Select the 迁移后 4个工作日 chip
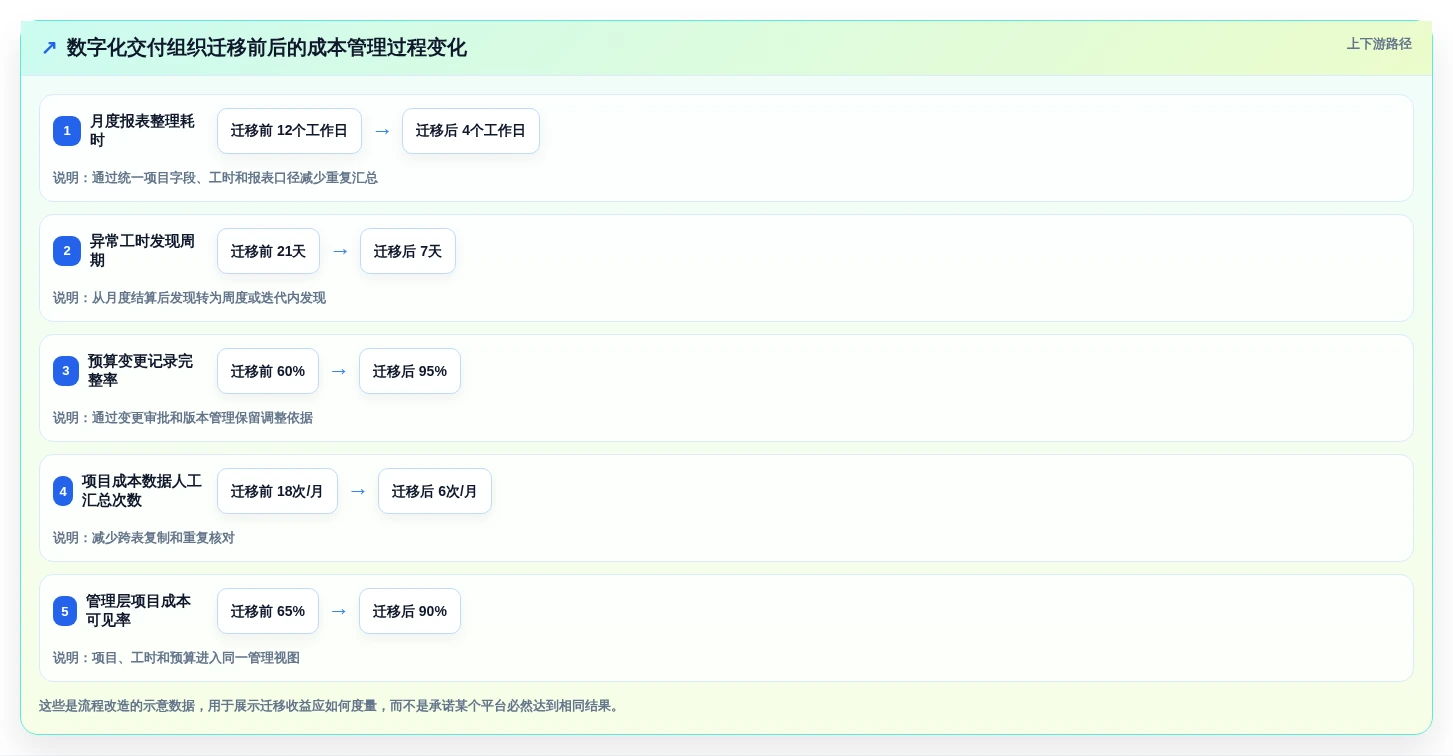Image resolution: width=1453 pixels, height=756 pixels. tap(471, 131)
